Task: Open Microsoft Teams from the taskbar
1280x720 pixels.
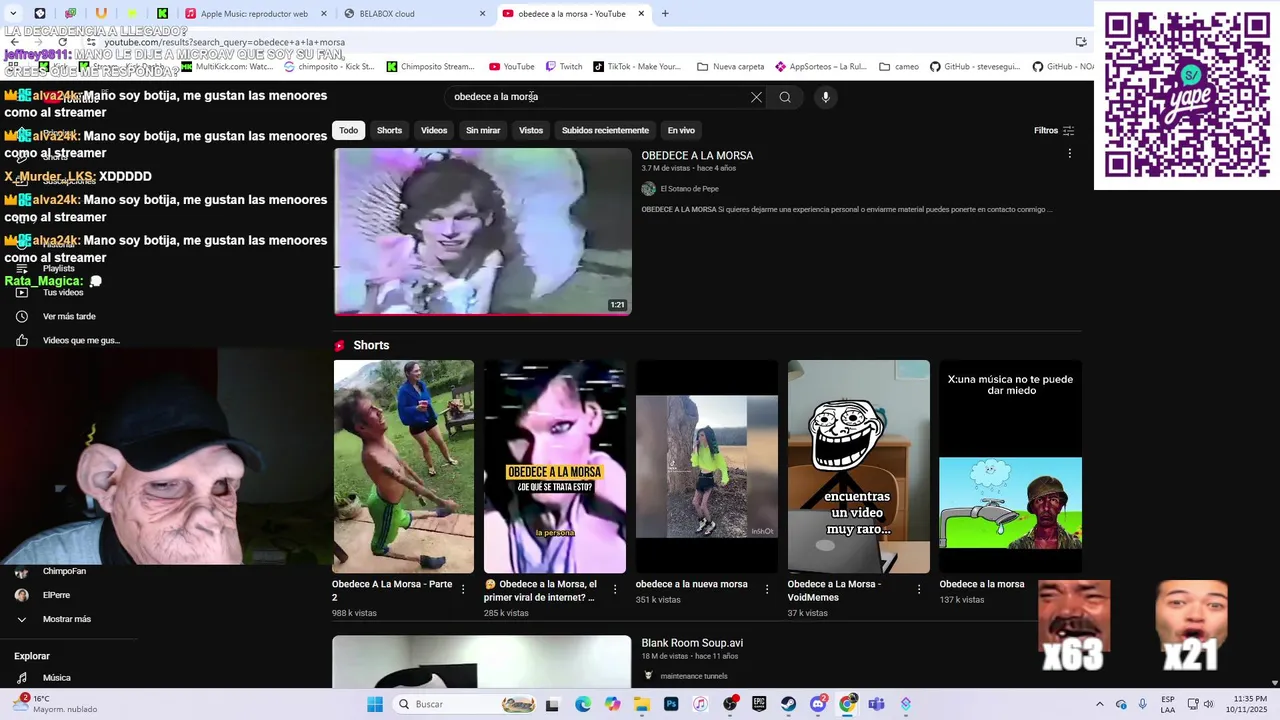Action: point(877,704)
